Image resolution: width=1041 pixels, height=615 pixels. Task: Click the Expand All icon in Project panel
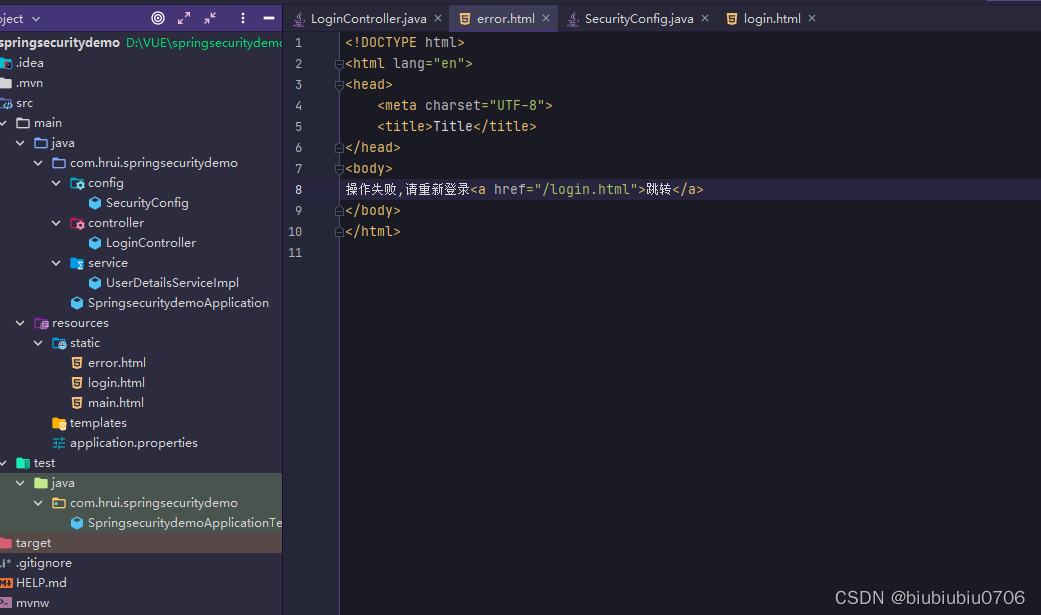184,18
